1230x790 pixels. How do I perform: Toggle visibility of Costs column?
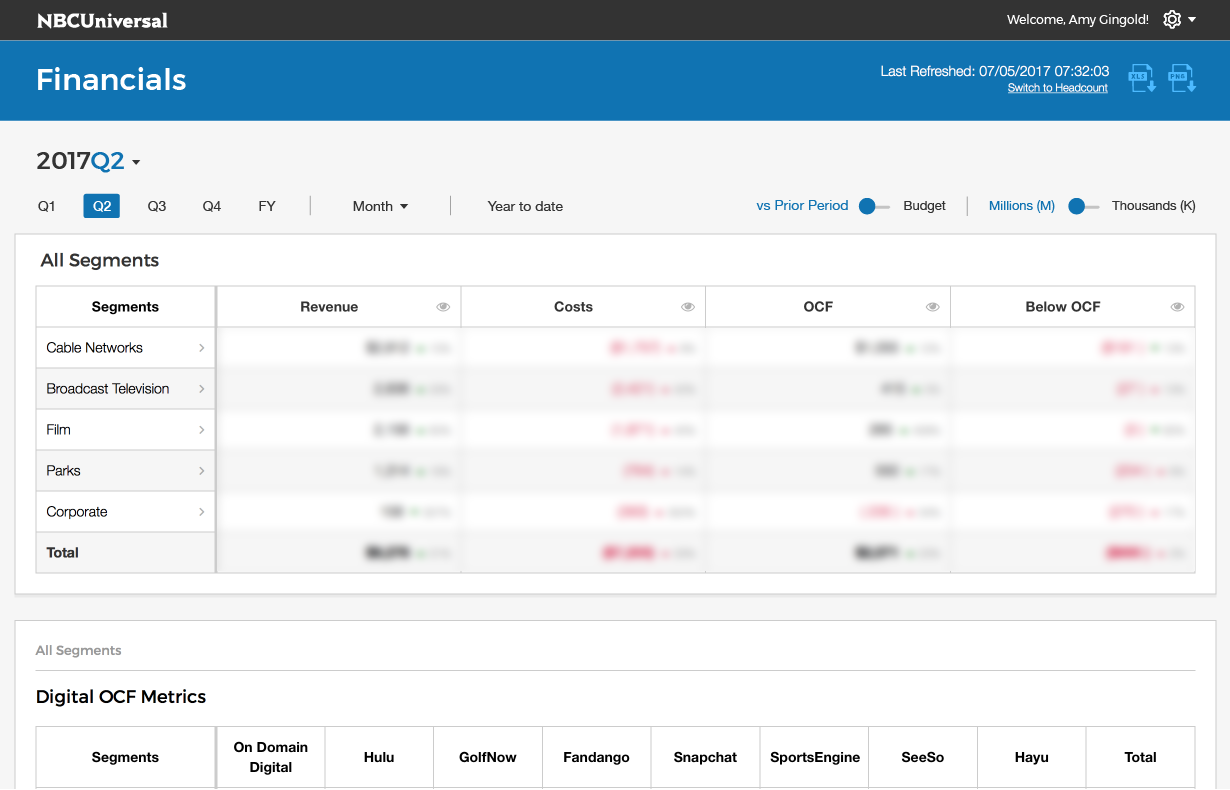coord(688,307)
